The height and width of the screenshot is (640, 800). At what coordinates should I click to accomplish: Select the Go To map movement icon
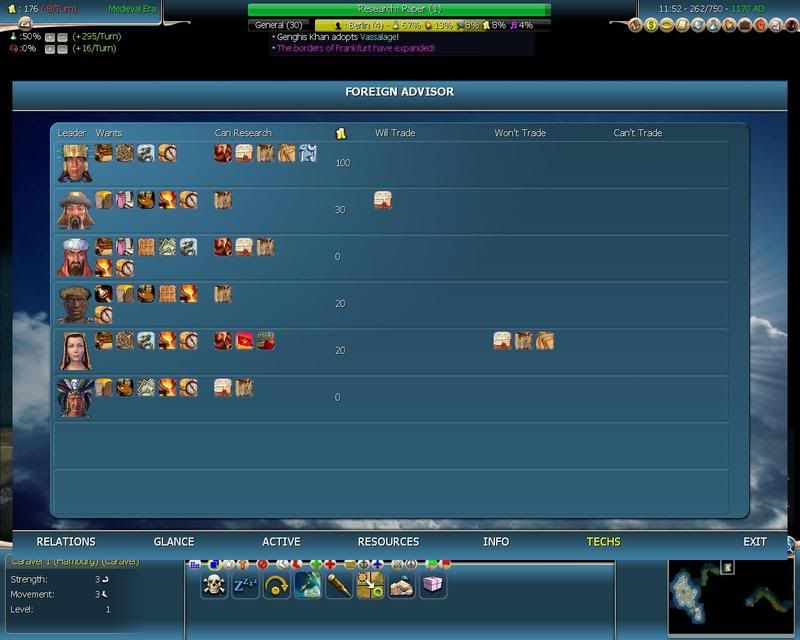(x=370, y=585)
